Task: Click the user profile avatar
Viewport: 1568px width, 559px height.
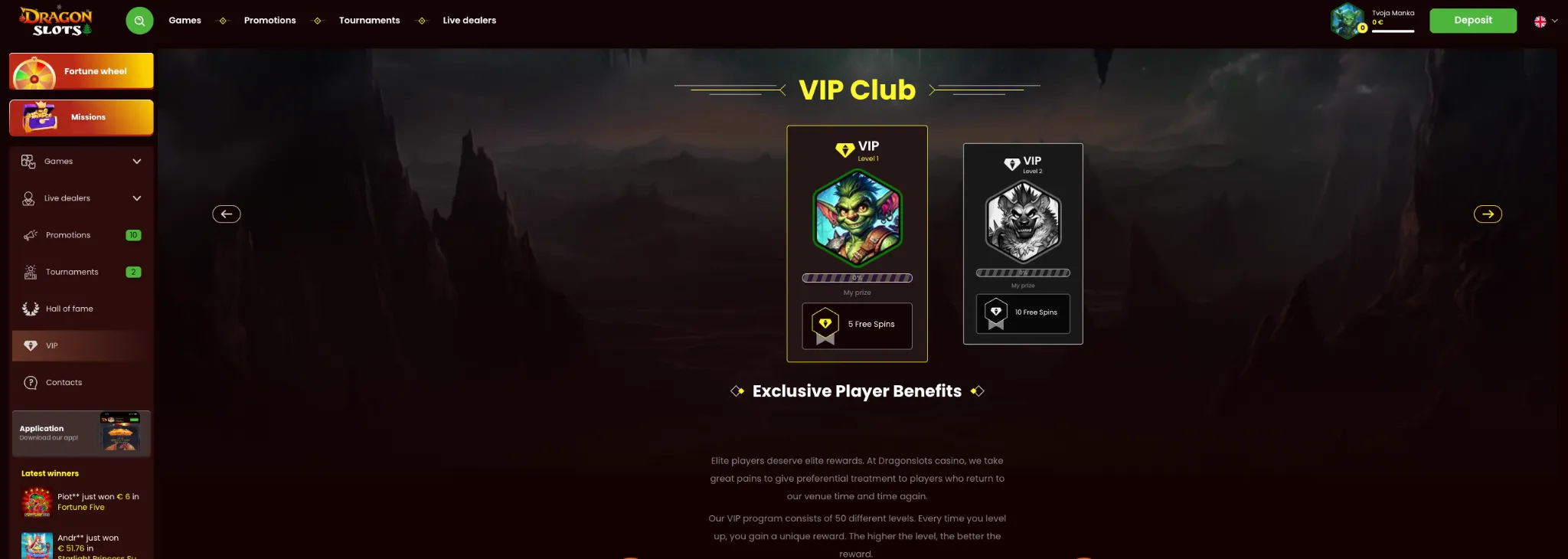Action: pyautogui.click(x=1347, y=21)
